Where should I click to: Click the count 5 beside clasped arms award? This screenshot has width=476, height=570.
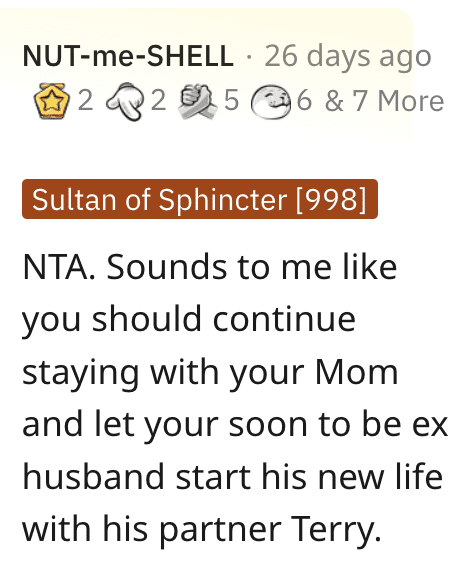pos(232,101)
